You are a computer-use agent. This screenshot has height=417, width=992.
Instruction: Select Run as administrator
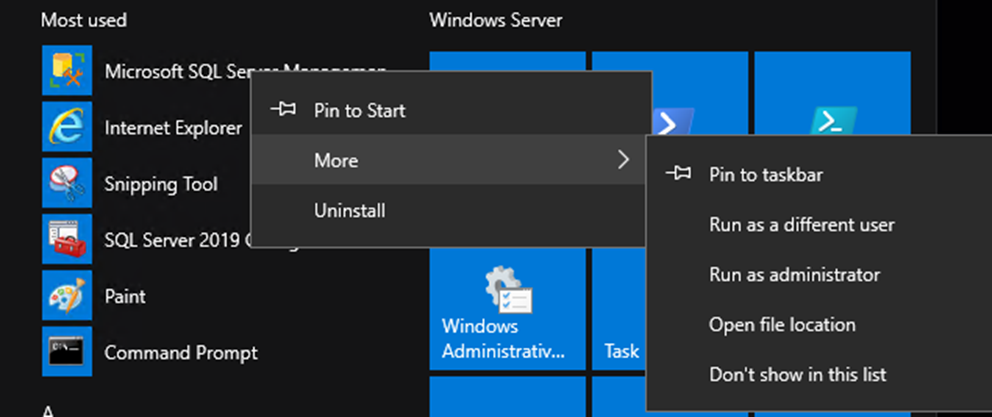point(819,275)
